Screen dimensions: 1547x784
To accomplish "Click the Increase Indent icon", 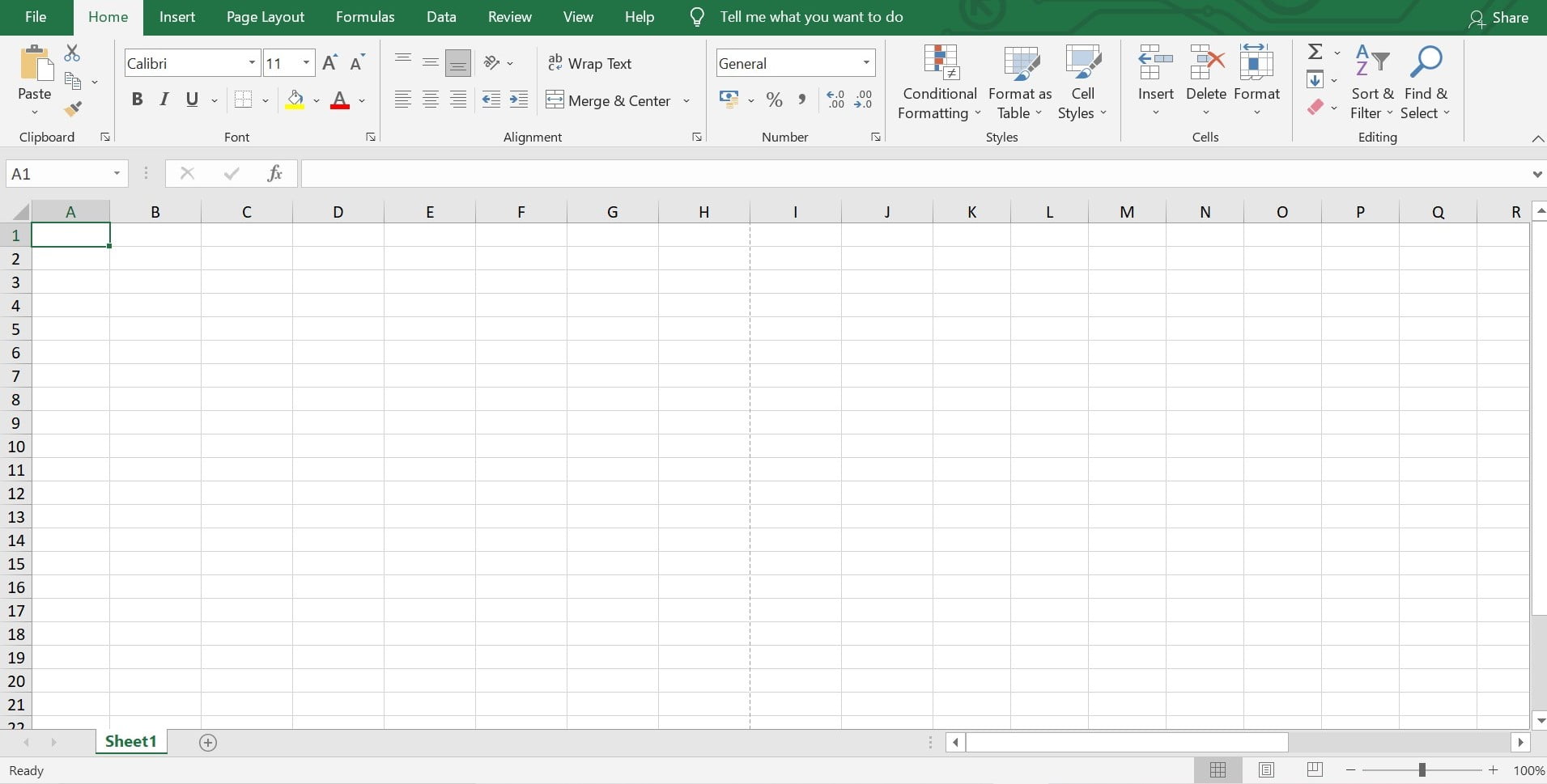I will coord(519,99).
